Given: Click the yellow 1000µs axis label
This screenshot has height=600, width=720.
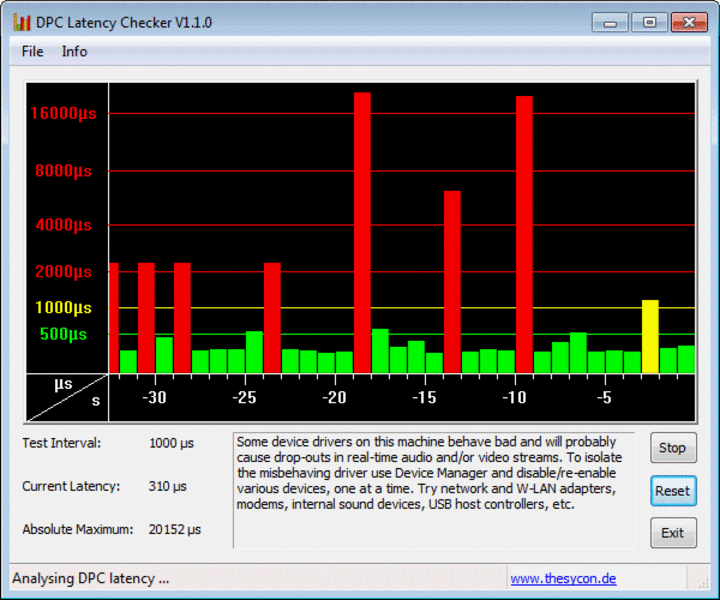Looking at the screenshot, I should click(63, 308).
